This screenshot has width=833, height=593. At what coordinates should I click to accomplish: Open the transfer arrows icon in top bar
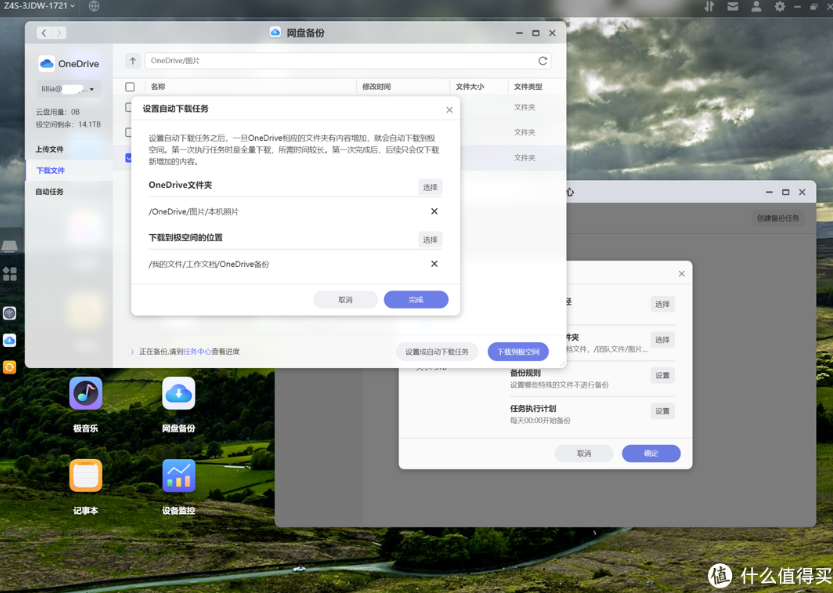709,6
